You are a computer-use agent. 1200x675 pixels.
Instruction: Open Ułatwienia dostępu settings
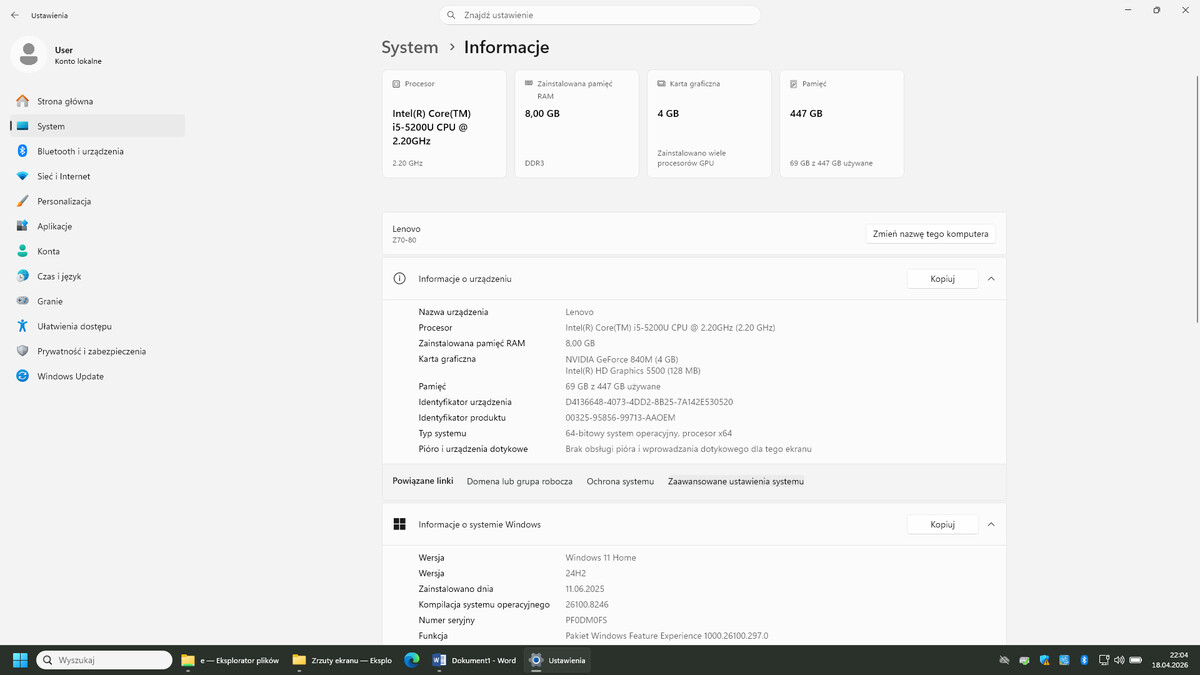[x=97, y=326]
